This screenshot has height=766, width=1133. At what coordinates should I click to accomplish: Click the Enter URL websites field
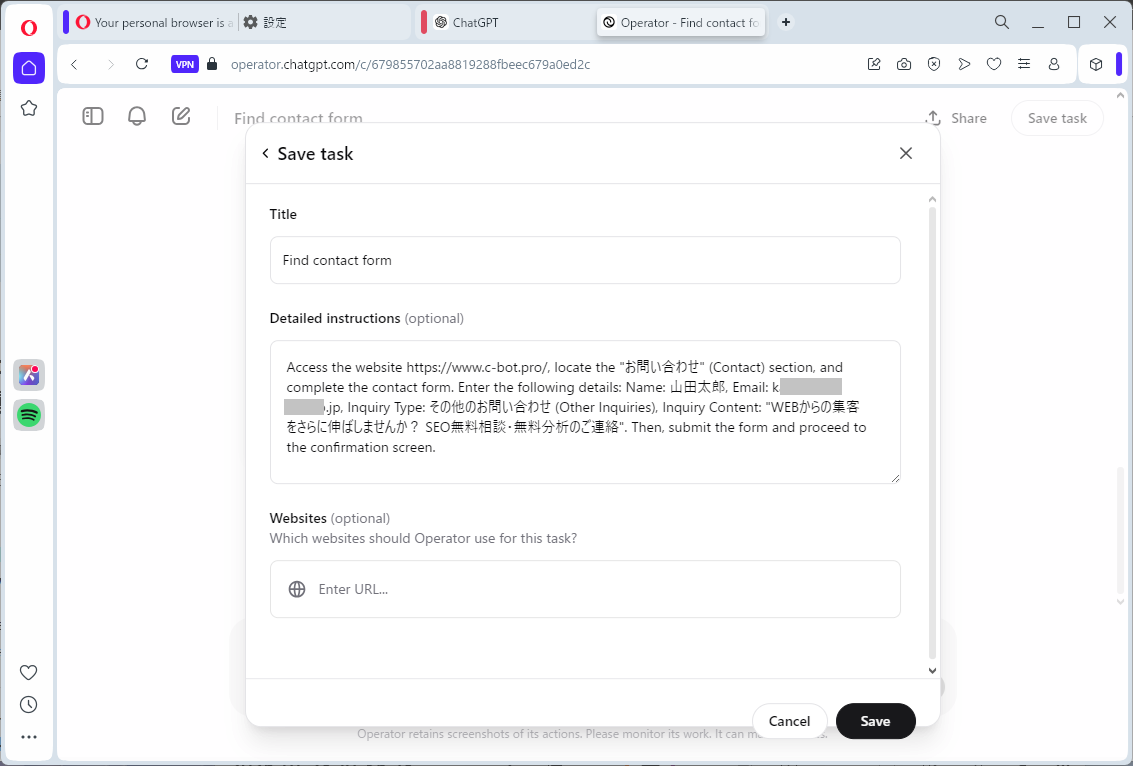tap(585, 589)
